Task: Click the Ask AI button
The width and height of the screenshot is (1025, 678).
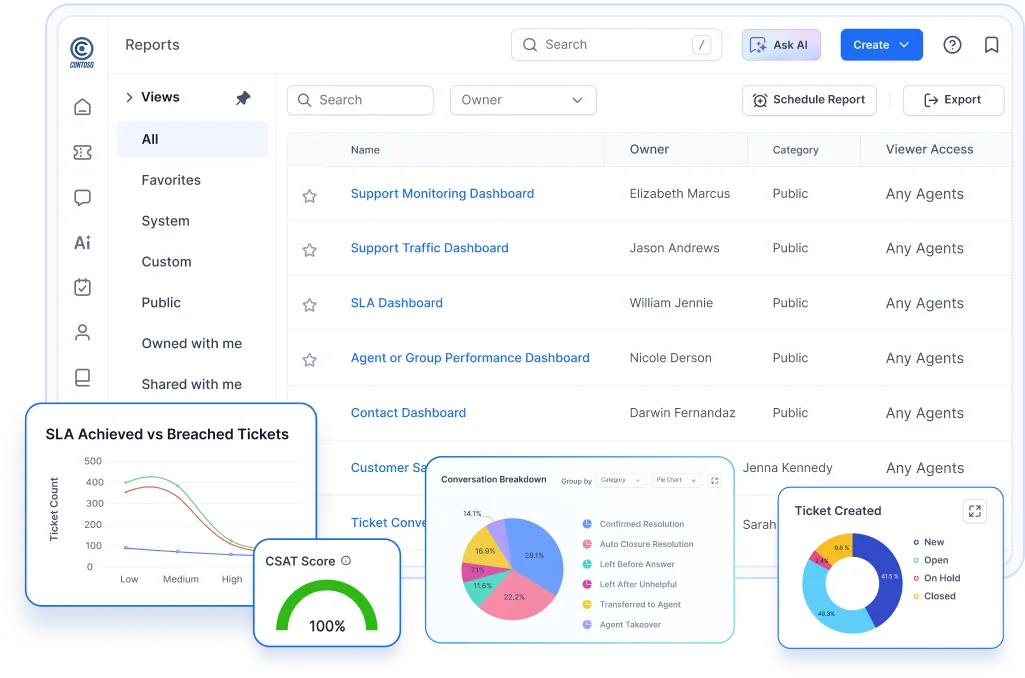Action: pyautogui.click(x=781, y=44)
